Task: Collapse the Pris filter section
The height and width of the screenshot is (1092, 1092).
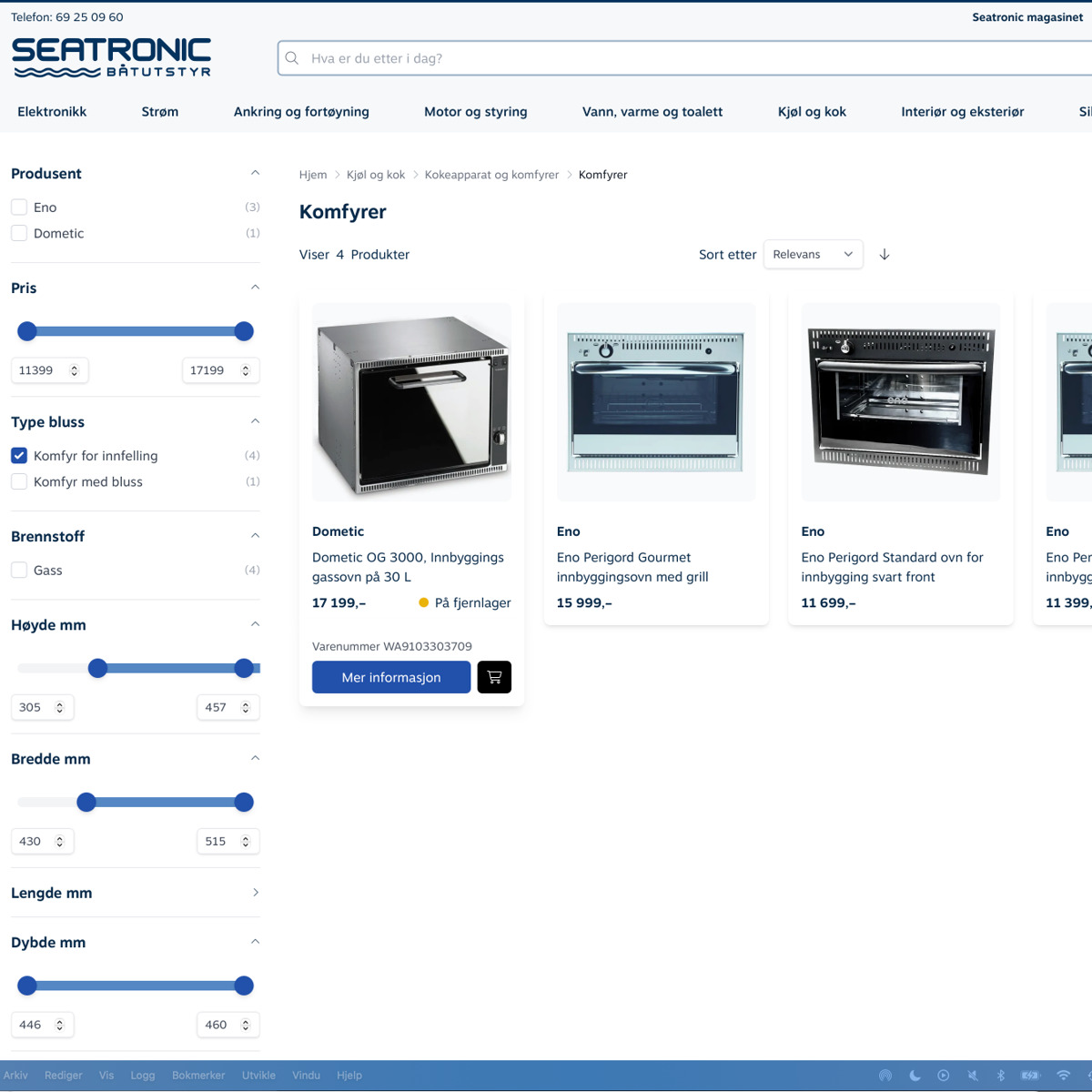Action: [x=255, y=288]
